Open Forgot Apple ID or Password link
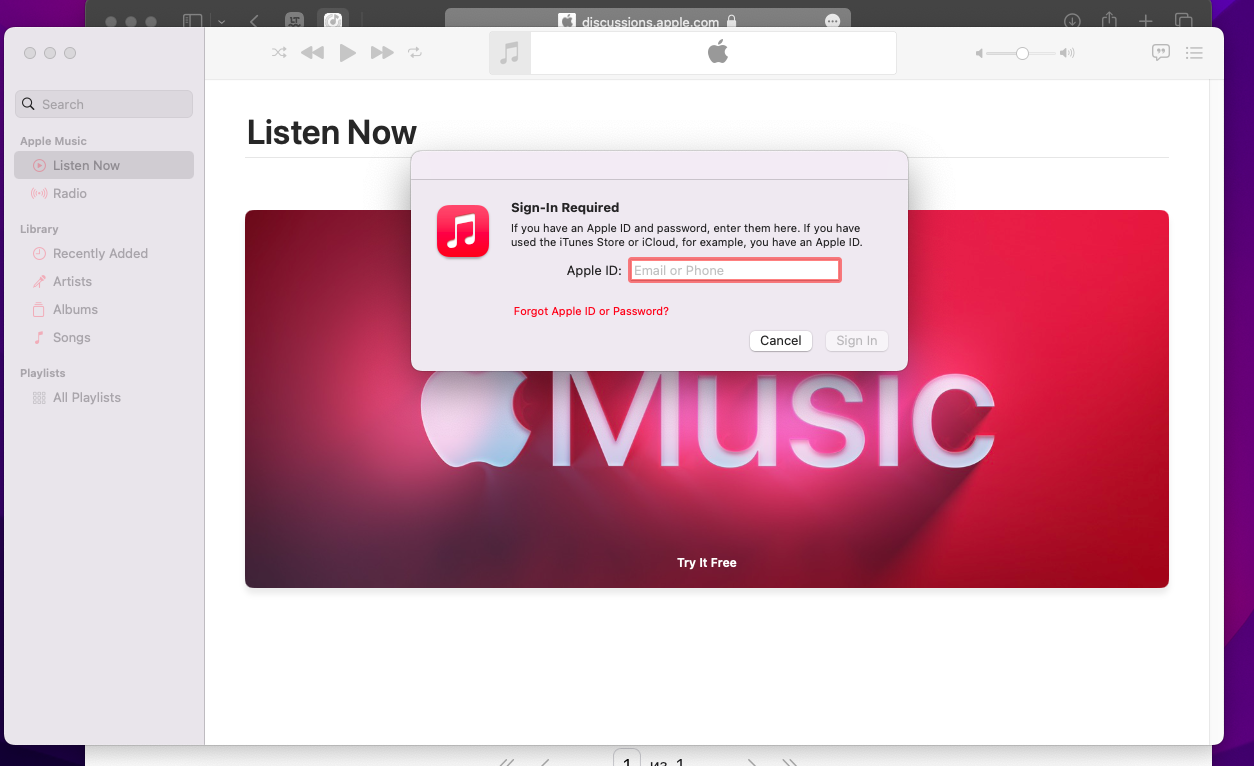Image resolution: width=1254 pixels, height=766 pixels. [591, 311]
